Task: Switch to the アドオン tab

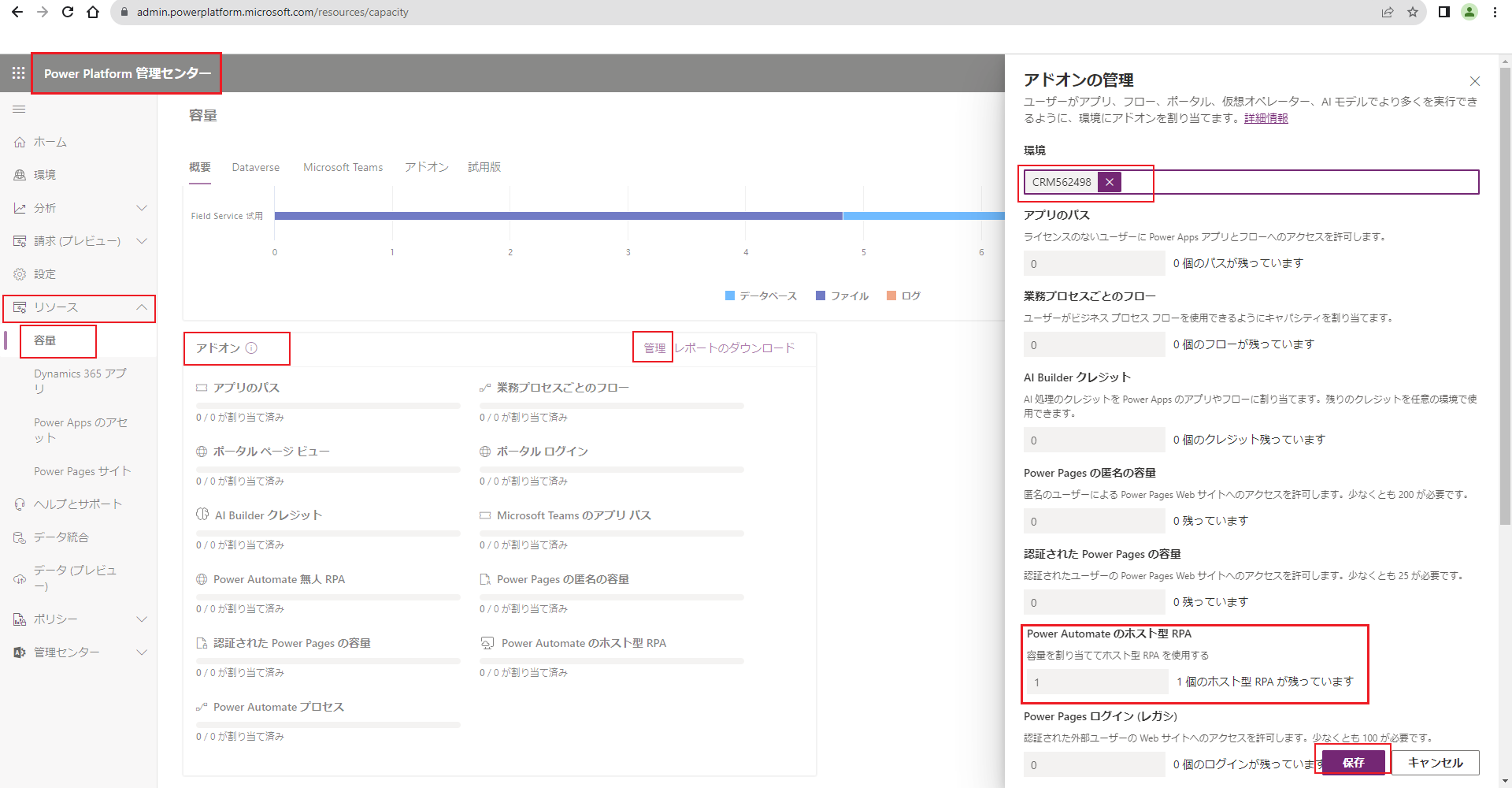Action: coord(427,167)
